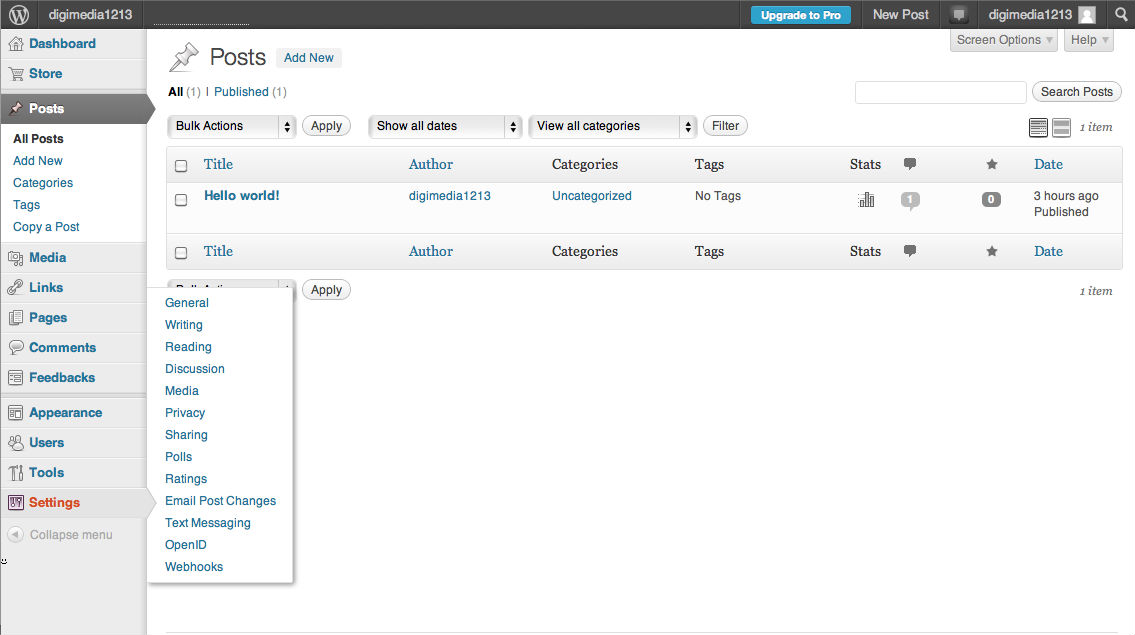Select Webhooks in Settings submenu
Image resolution: width=1135 pixels, height=635 pixels.
click(x=194, y=567)
